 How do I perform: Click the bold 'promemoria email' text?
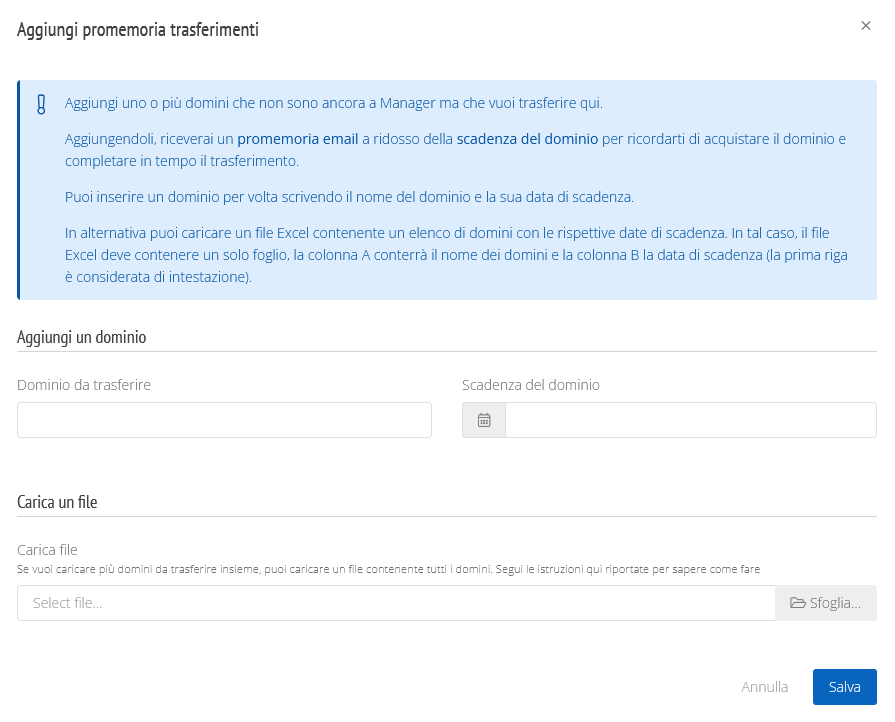297,139
